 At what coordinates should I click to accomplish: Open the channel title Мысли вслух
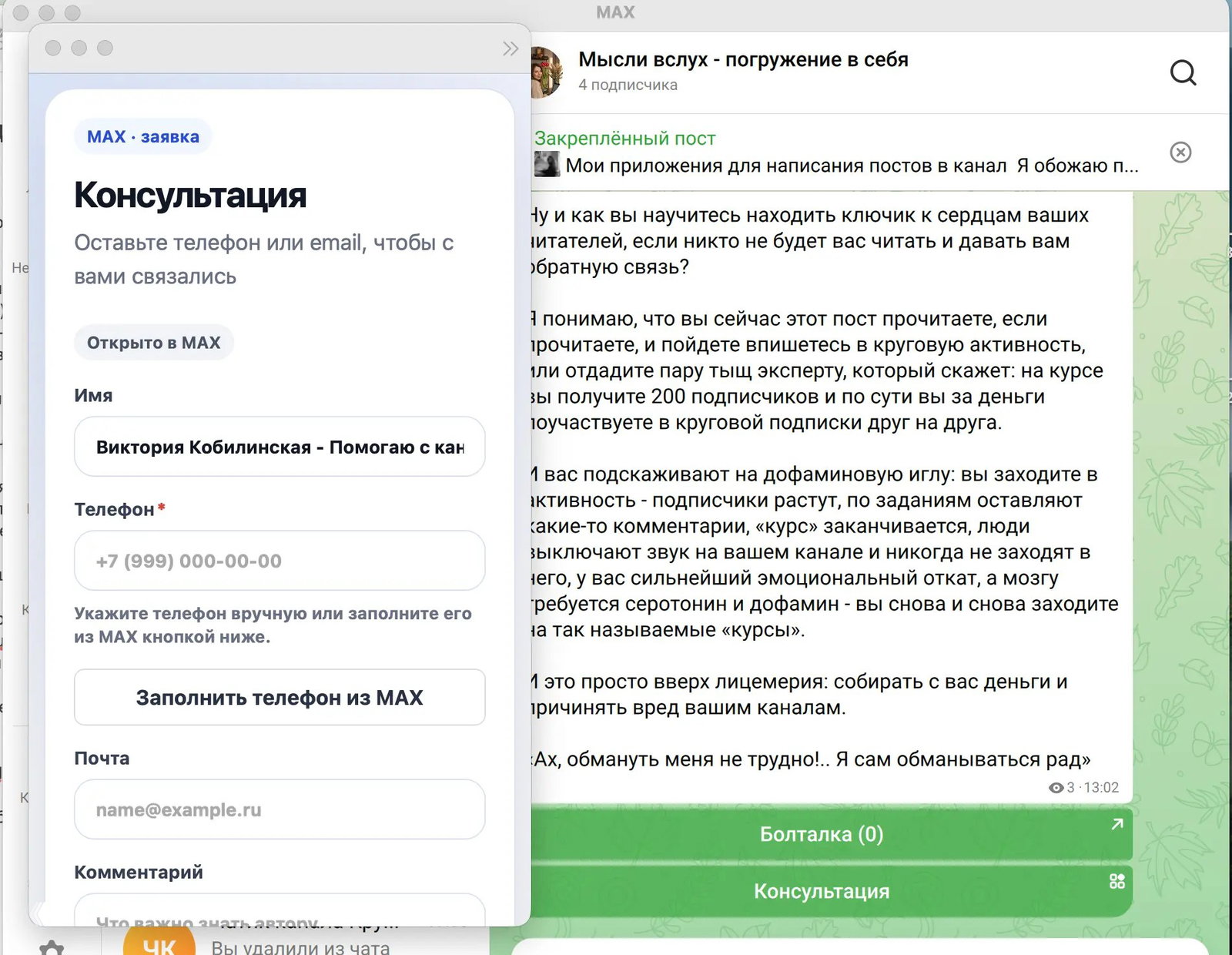[x=743, y=59]
